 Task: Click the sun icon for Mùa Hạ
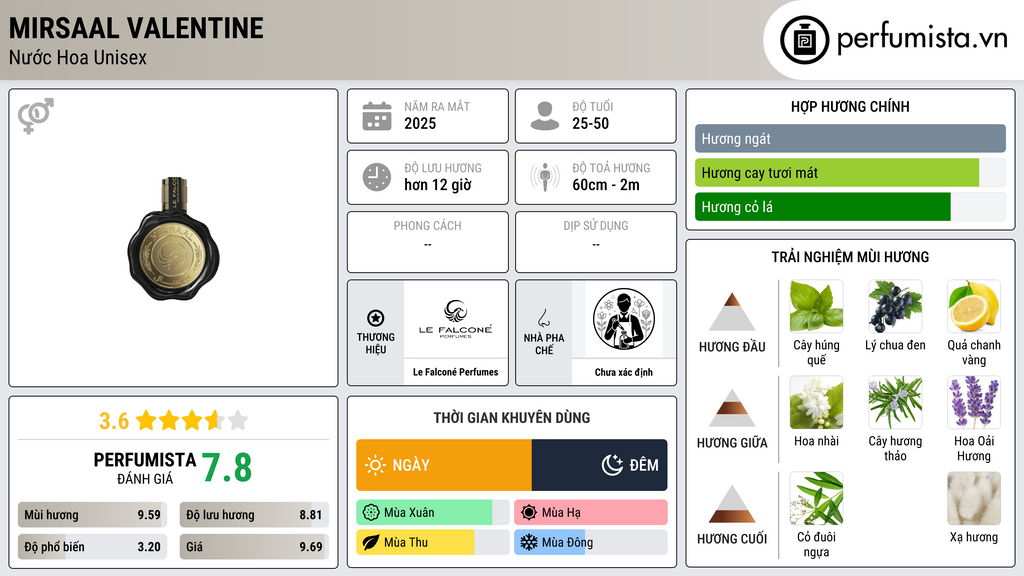[x=529, y=513]
